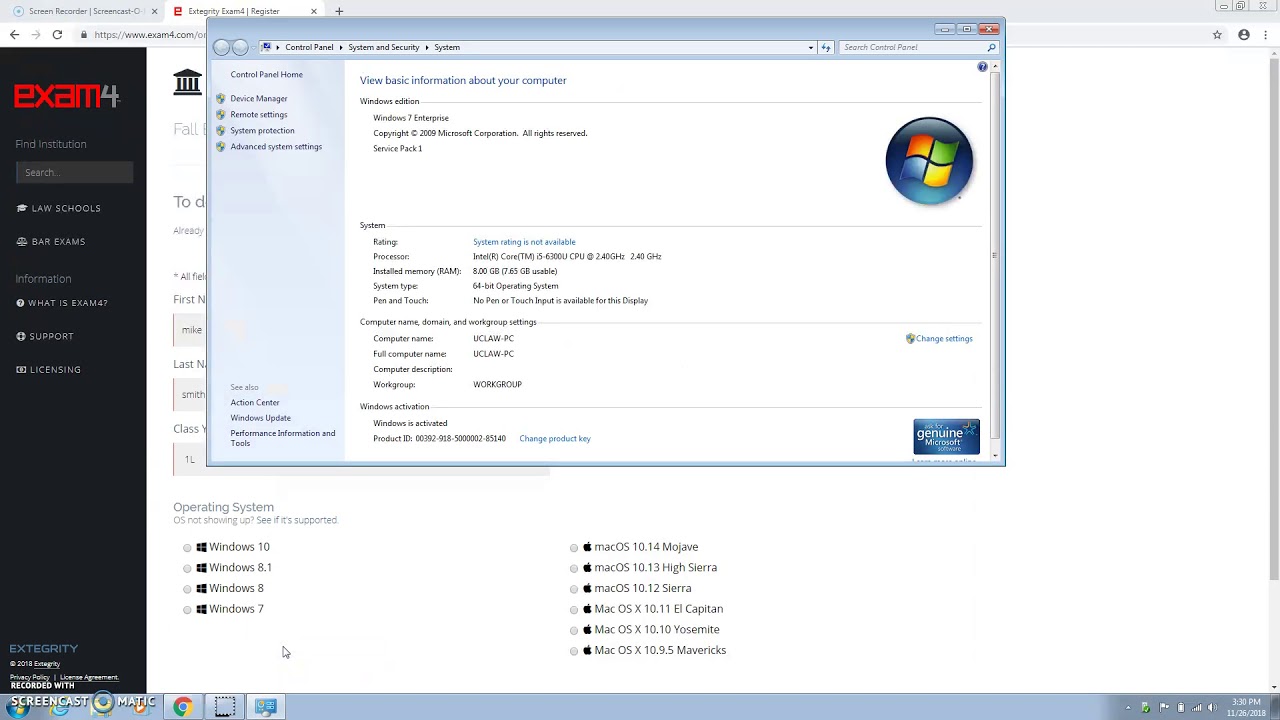
Task: Click the magnifier in Search Control Panel box
Action: click(x=991, y=47)
